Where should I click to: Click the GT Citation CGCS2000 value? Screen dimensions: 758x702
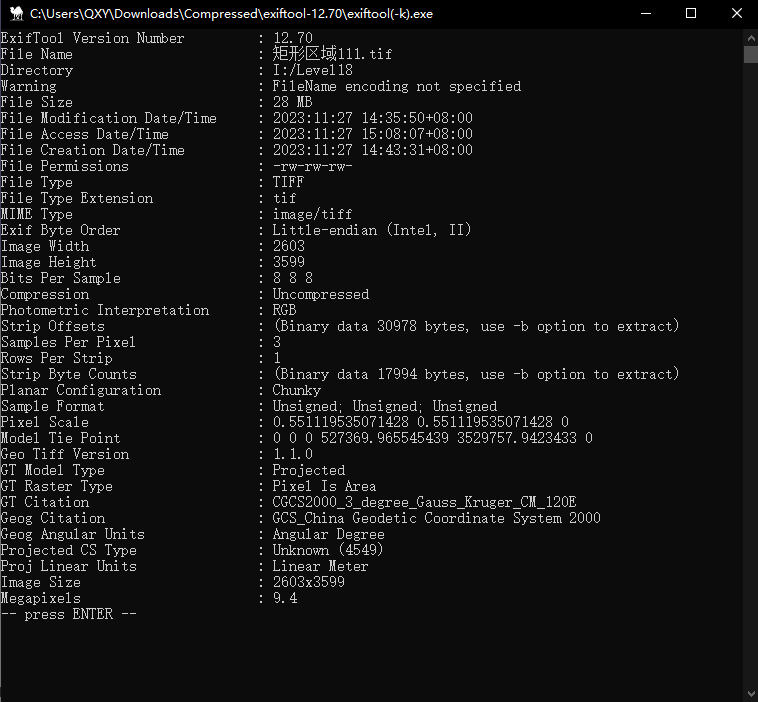click(x=424, y=502)
